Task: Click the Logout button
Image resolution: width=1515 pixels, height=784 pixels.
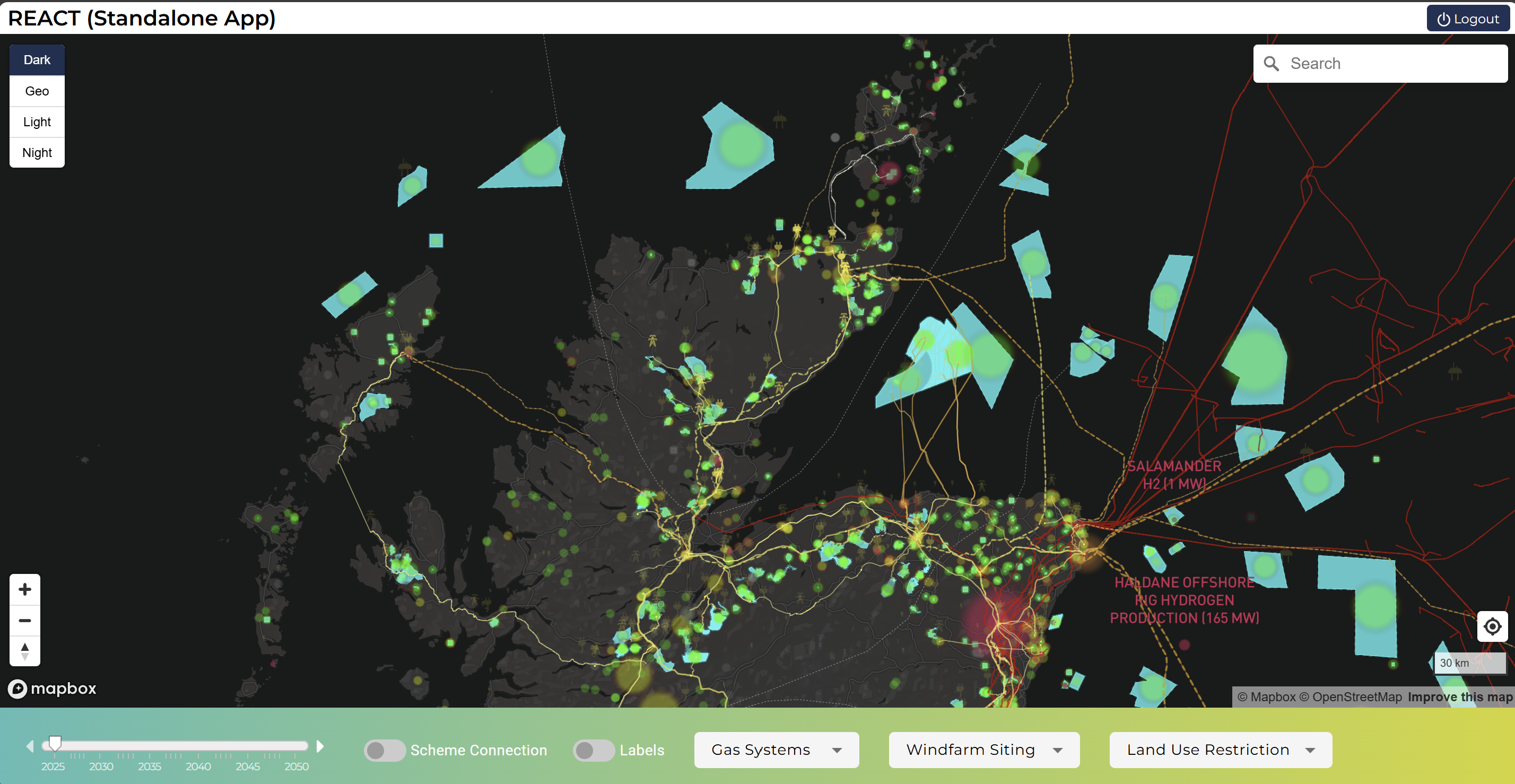Action: 1468,19
